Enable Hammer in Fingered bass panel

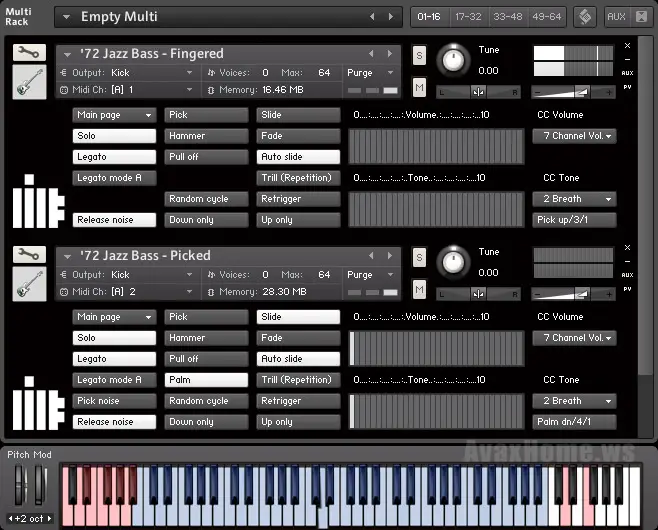[x=206, y=136]
